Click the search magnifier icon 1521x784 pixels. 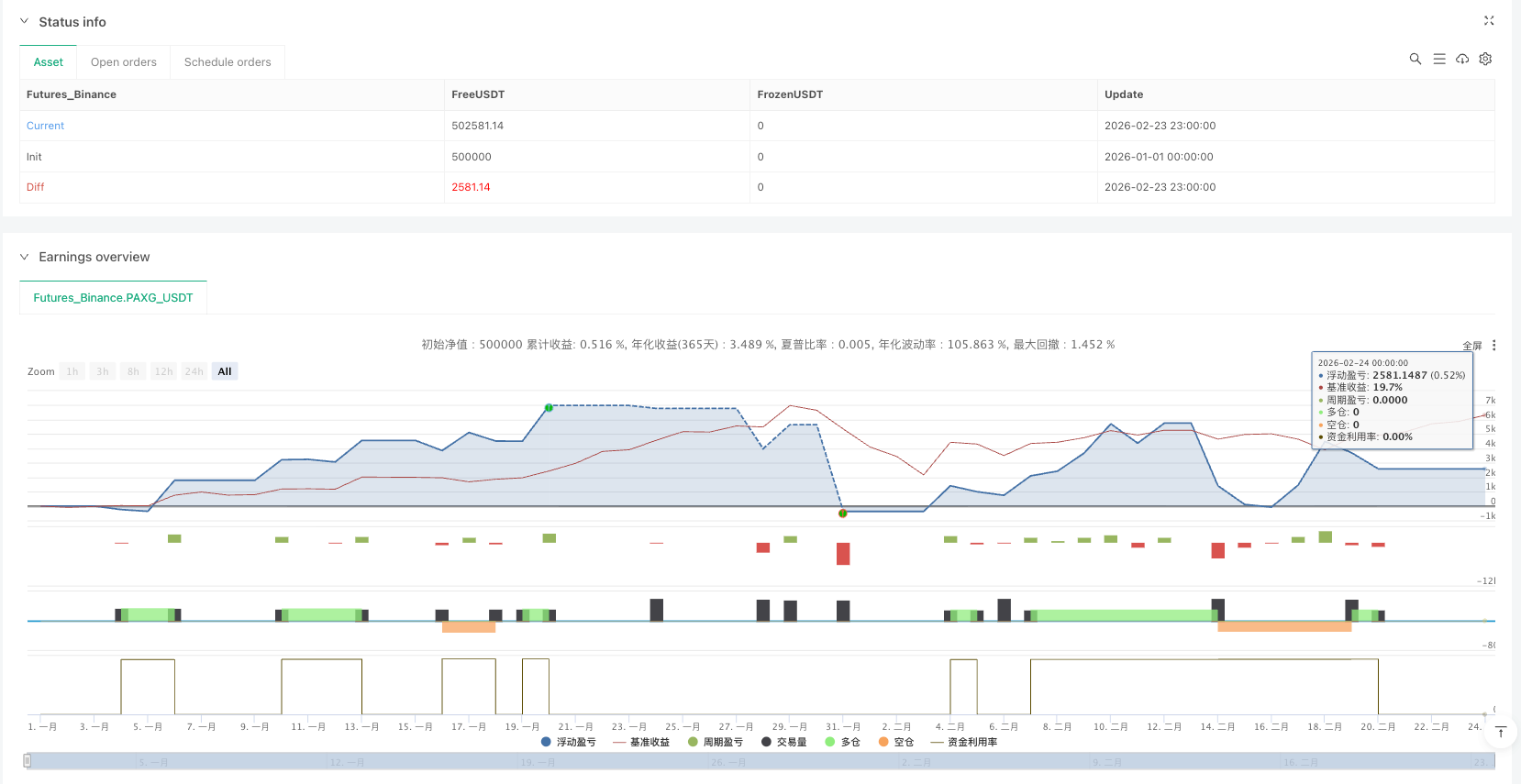pos(1416,59)
